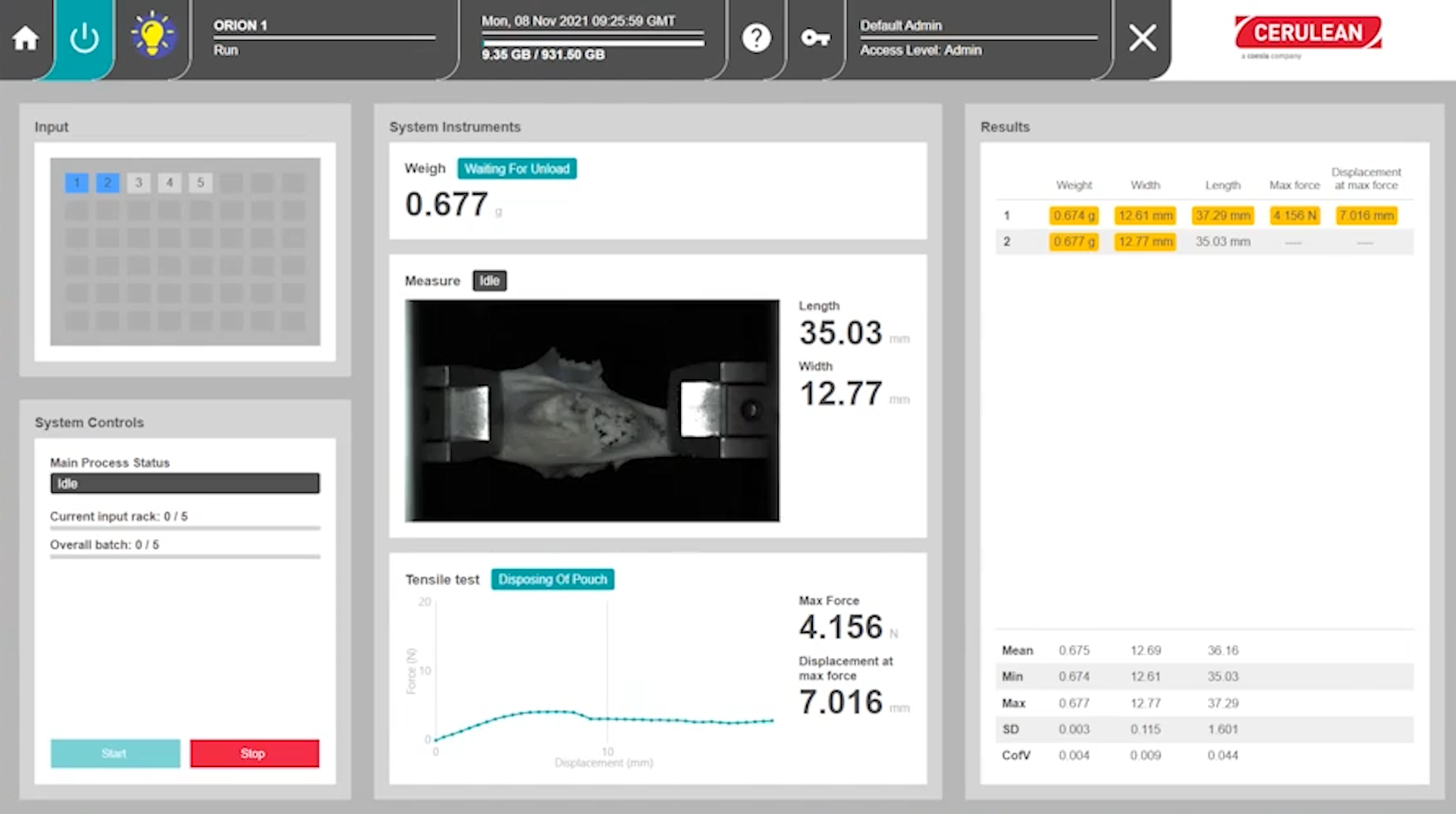Click the X close icon in header
The height and width of the screenshot is (814, 1456).
tap(1142, 38)
